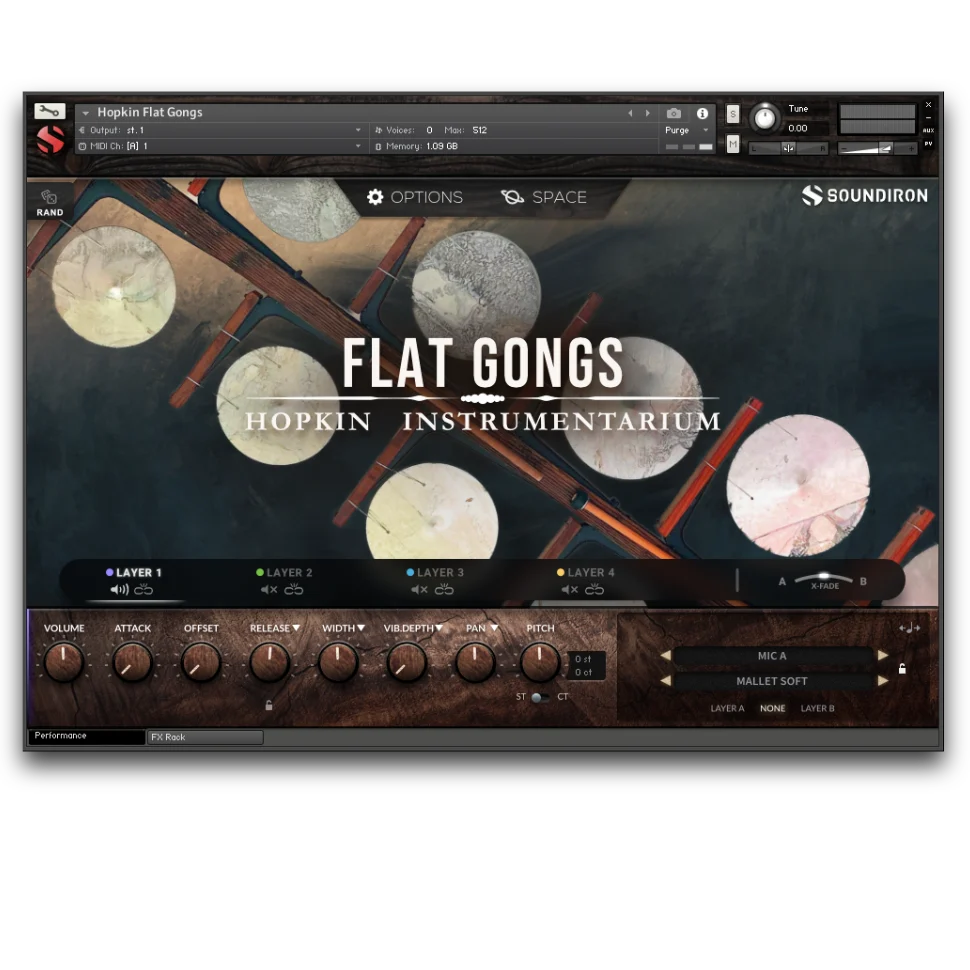Unmute Layer 3 speaker icon
The width and height of the screenshot is (970, 970).
419,590
